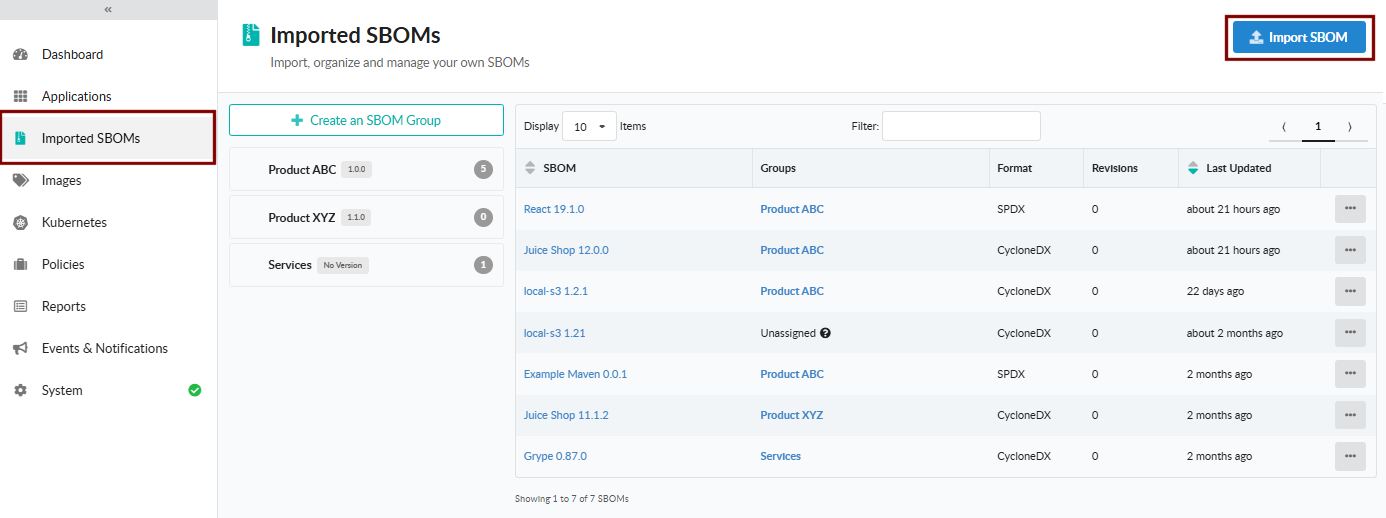
Task: Click the Policies briefcase icon
Action: tap(20, 265)
